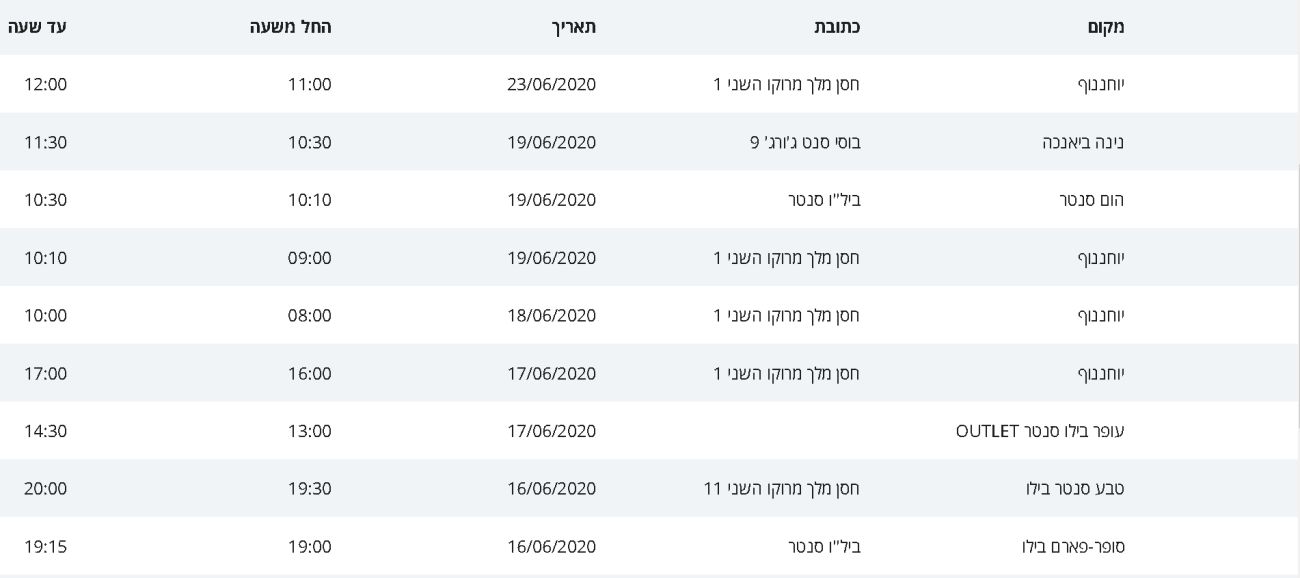The image size is (1300, 578).
Task: Select the date 18/06/2020
Action: (551, 316)
